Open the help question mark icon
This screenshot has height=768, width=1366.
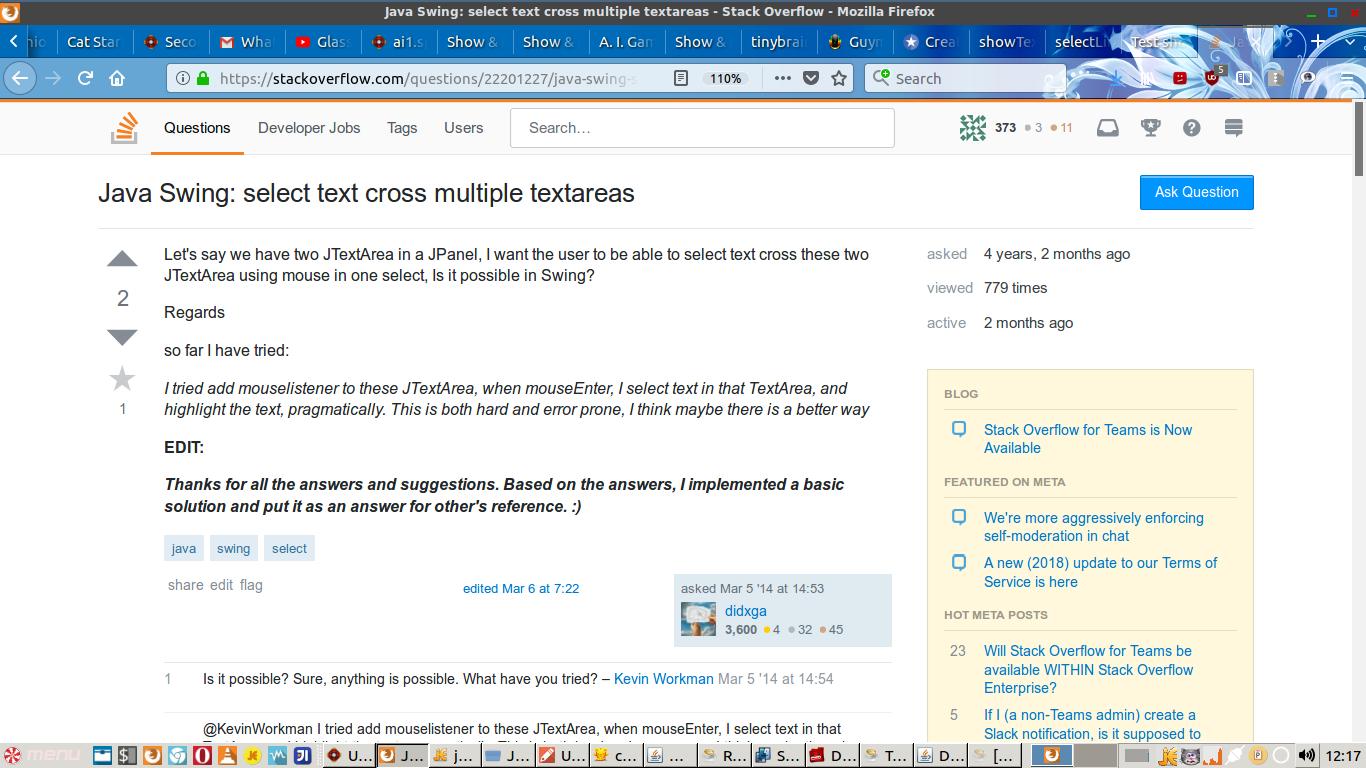point(1191,128)
